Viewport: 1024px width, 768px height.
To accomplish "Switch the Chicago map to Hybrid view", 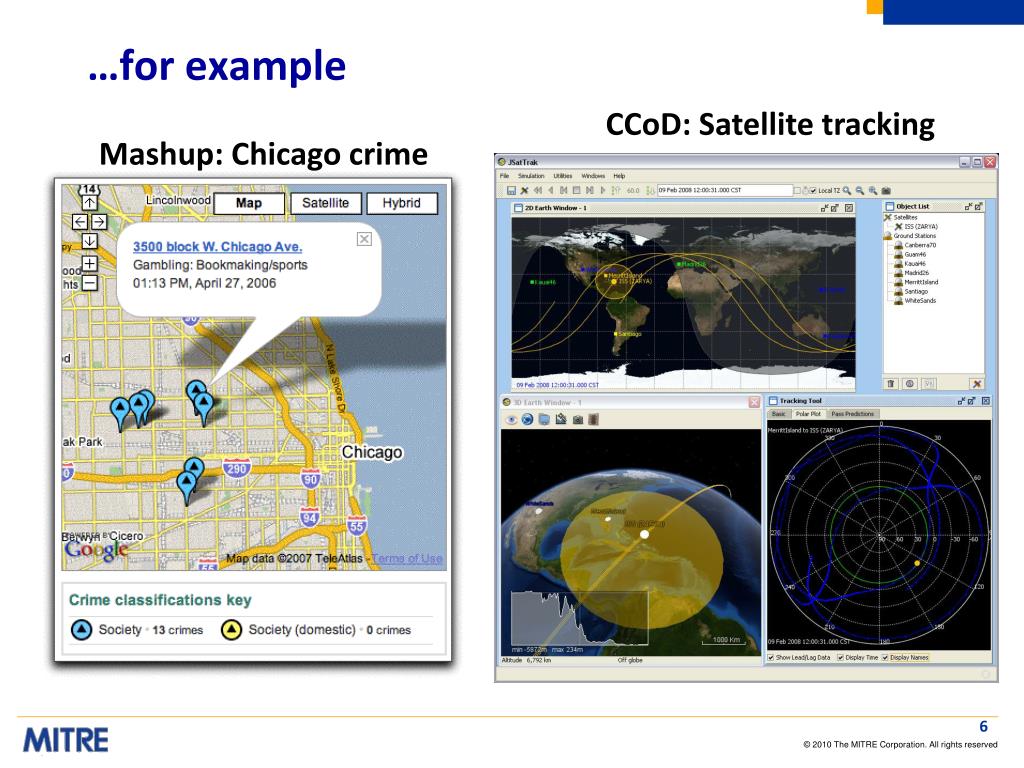I will click(401, 203).
